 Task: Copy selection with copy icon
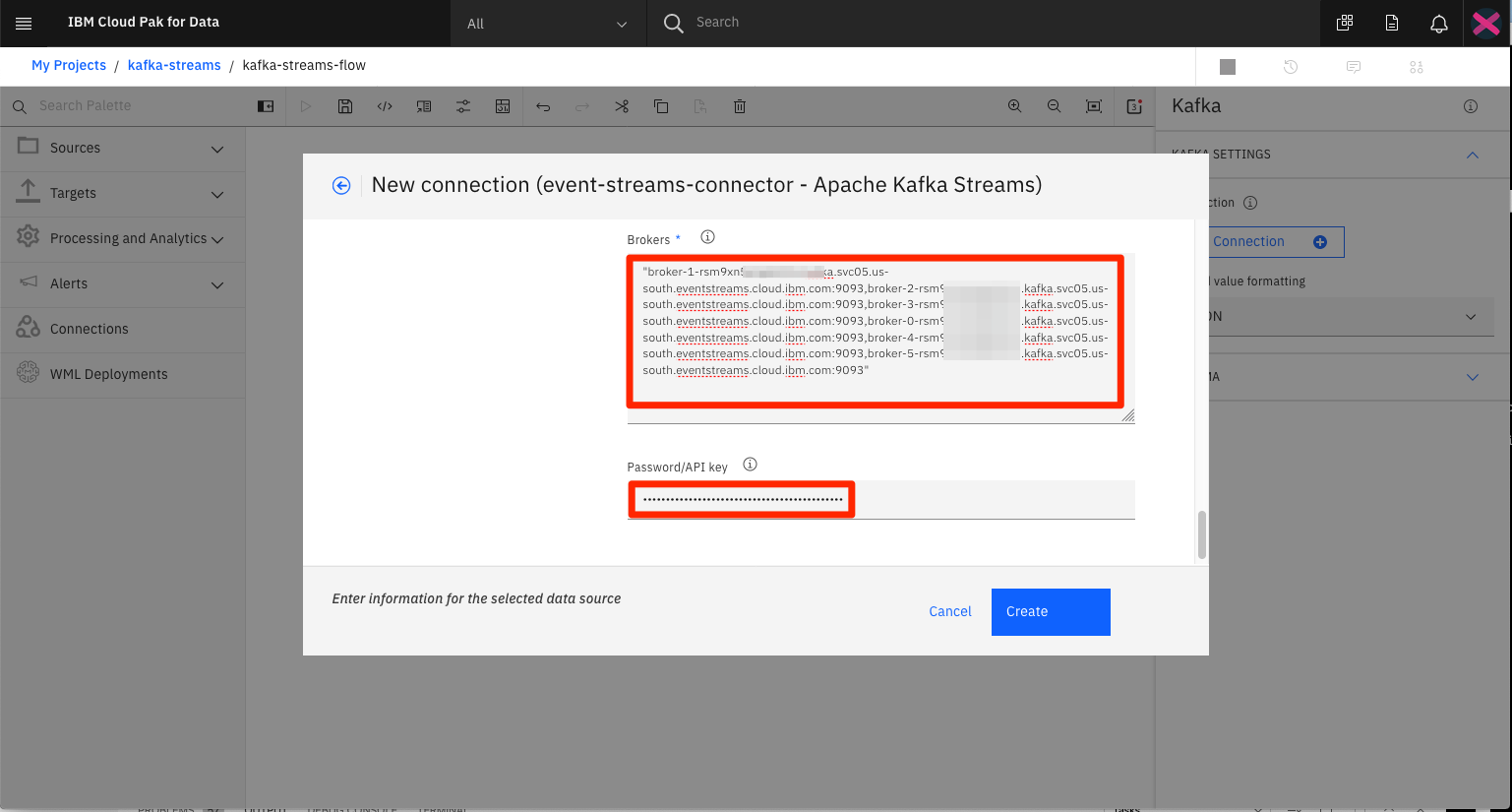coord(661,106)
